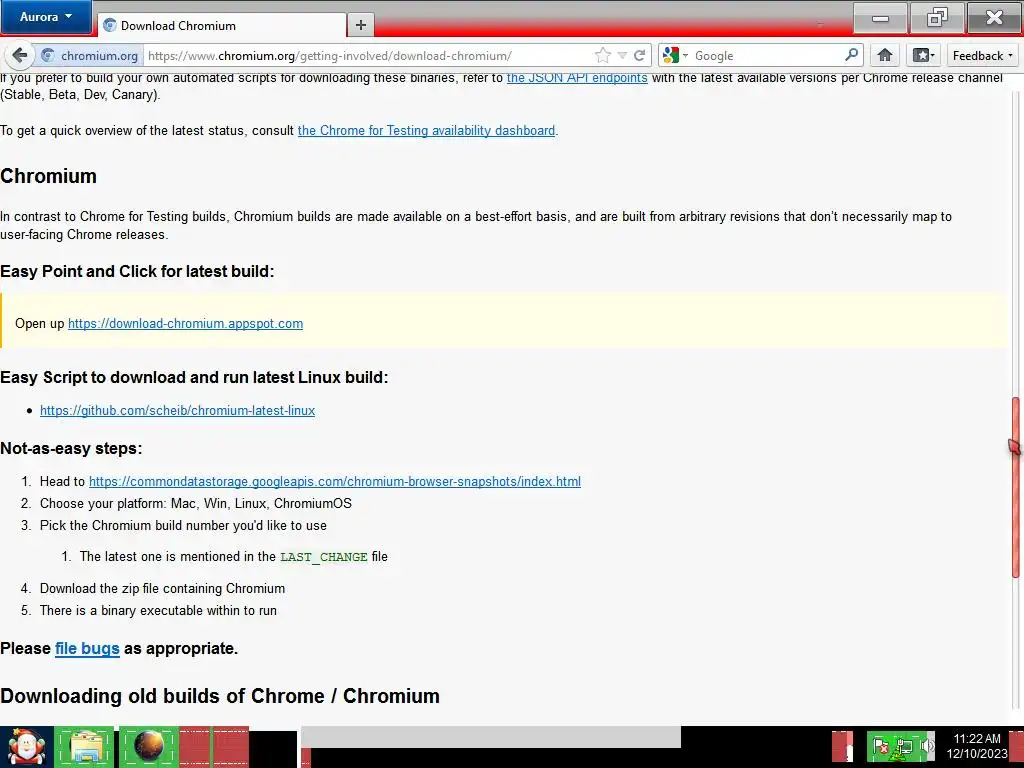1024x768 pixels.
Task: Click the Action Center flag tray icon
Action: pos(880,746)
